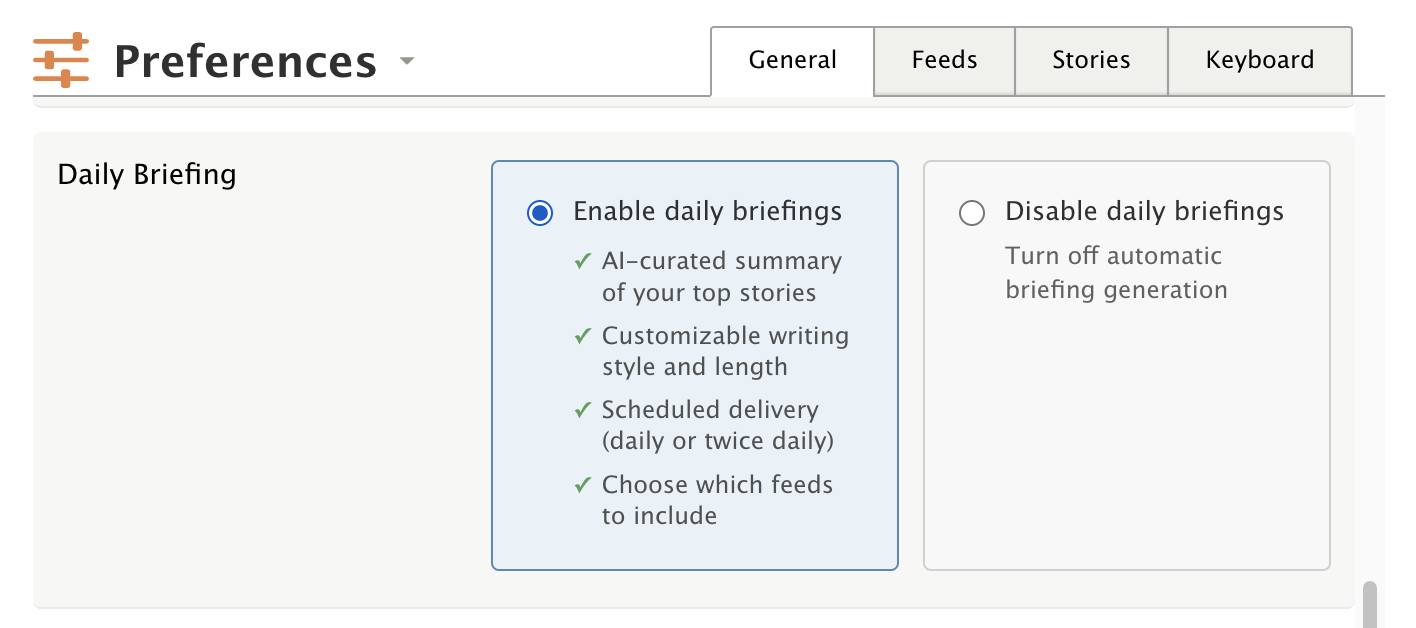
Task: Click checkmark icon beside AI-curated summary
Action: pyautogui.click(x=583, y=262)
